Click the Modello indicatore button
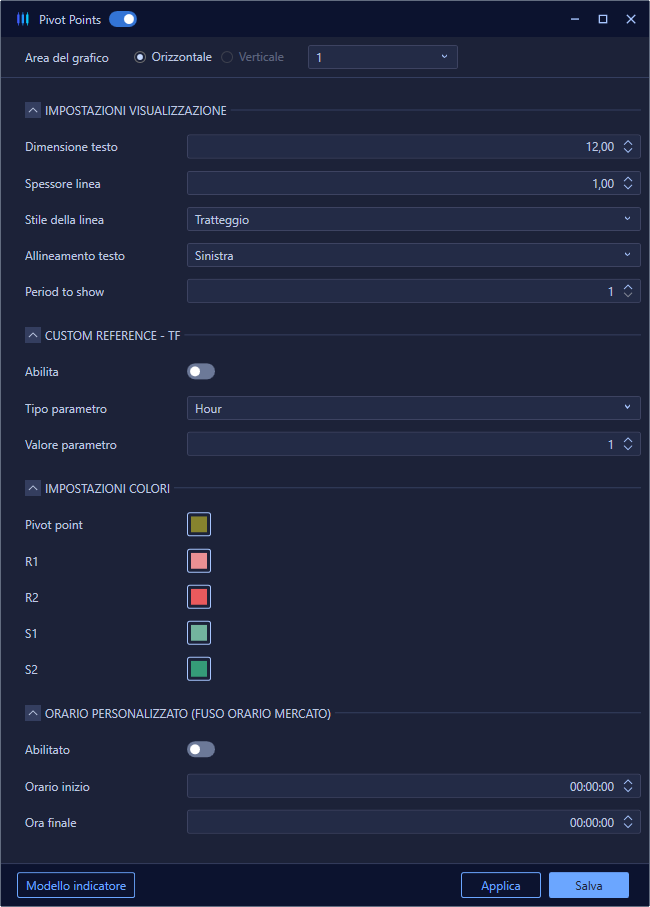 76,885
